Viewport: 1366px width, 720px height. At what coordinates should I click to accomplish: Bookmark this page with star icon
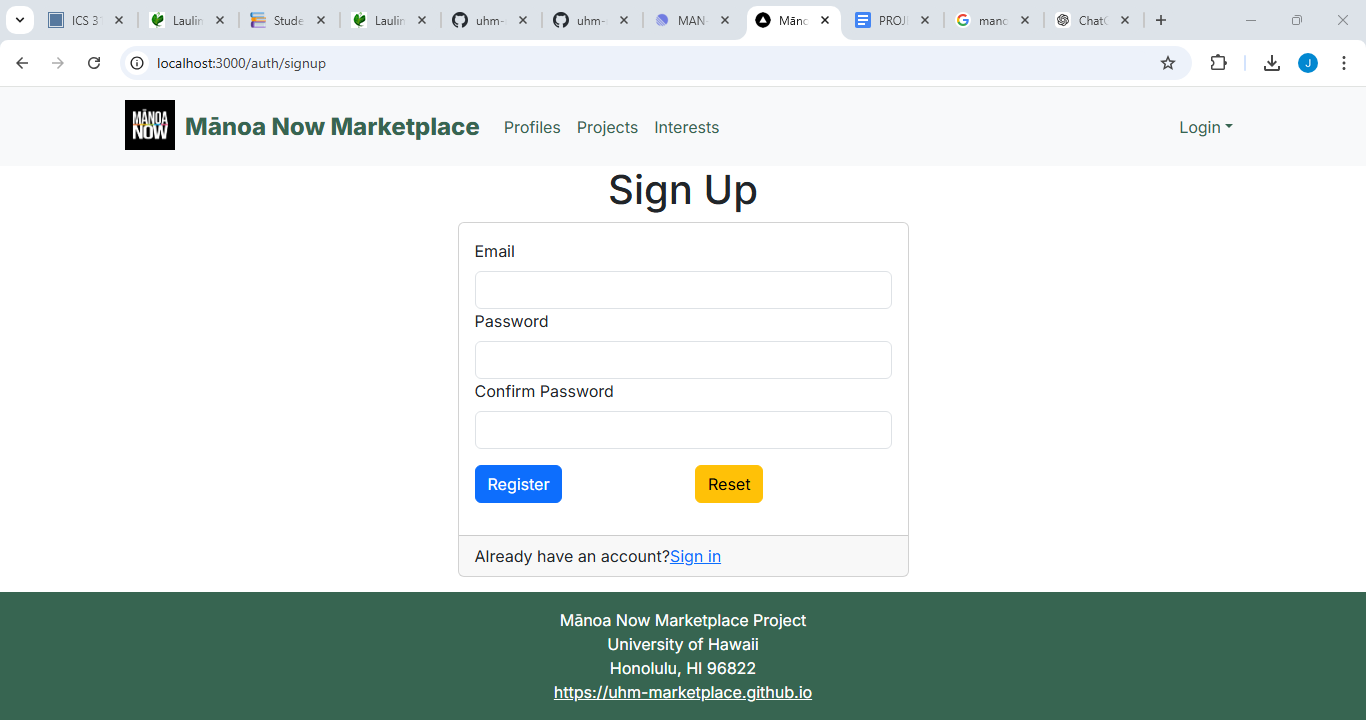tap(1168, 63)
